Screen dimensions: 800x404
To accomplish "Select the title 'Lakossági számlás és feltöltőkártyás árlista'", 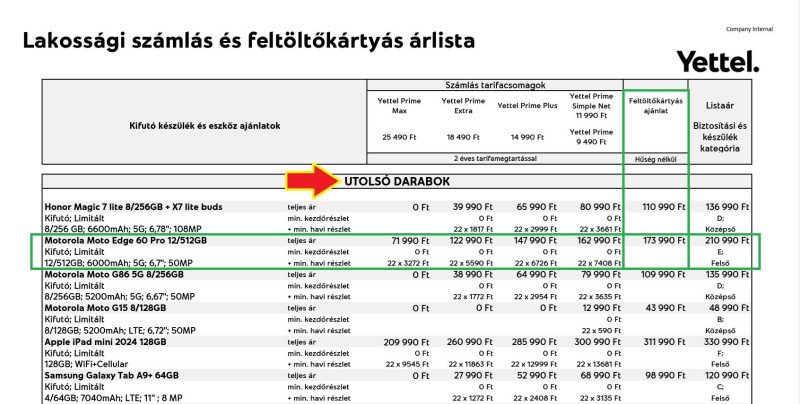I will (249, 40).
